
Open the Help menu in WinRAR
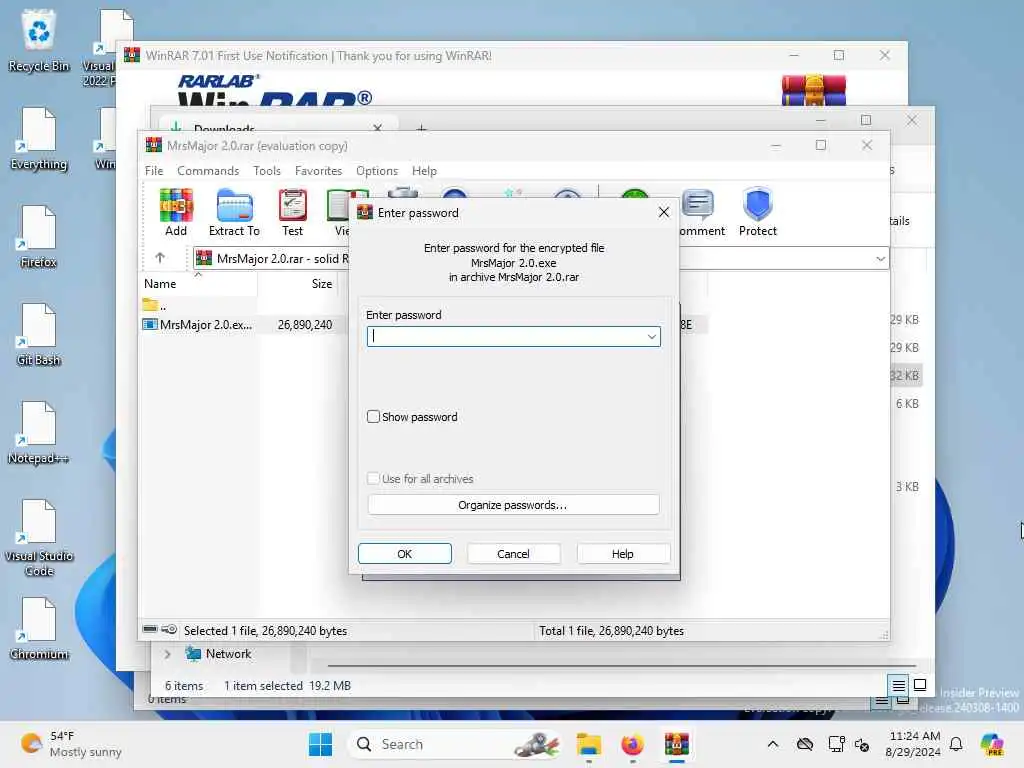click(x=424, y=170)
